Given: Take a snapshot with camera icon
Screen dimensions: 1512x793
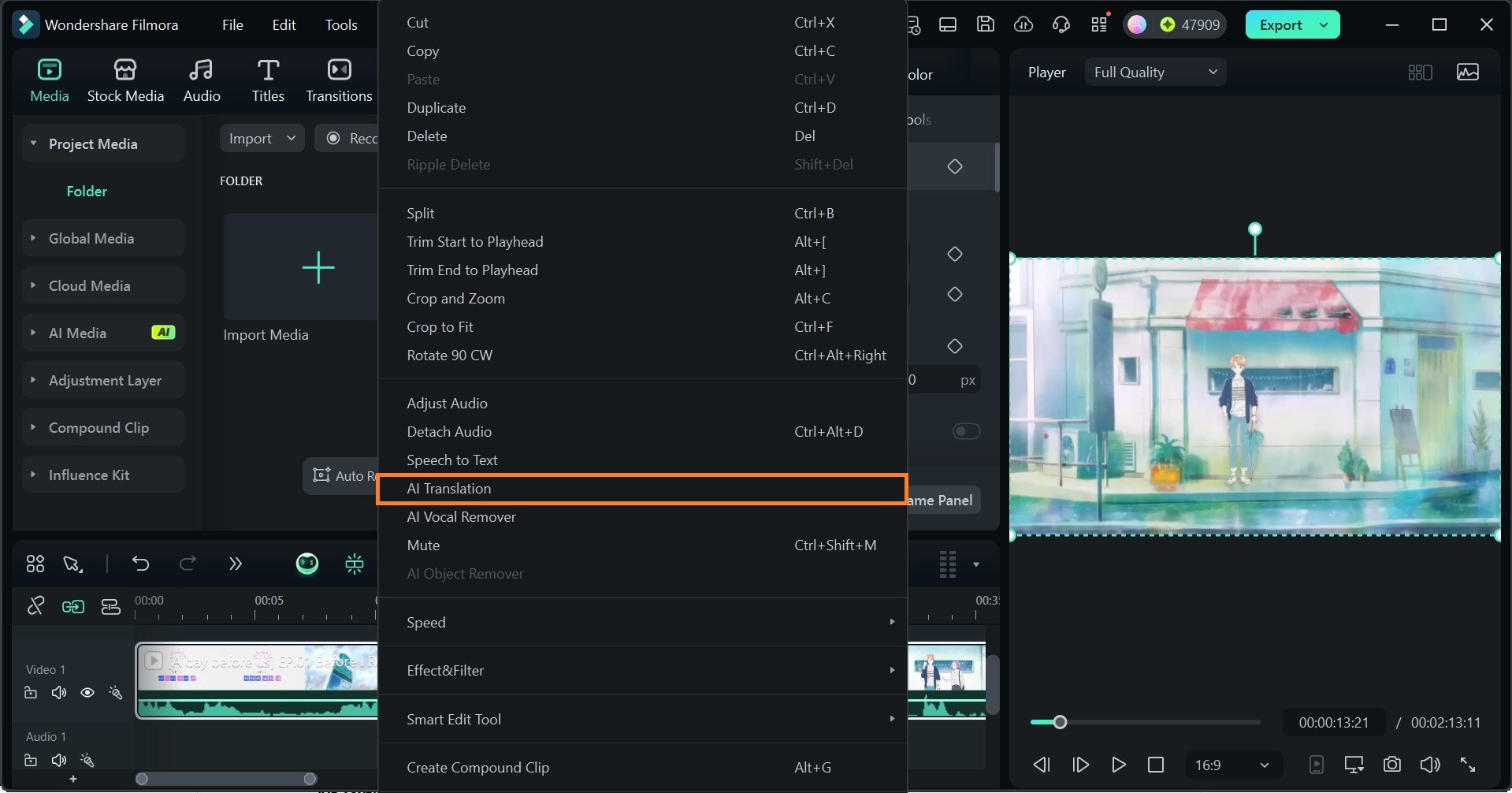Looking at the screenshot, I should (1392, 765).
